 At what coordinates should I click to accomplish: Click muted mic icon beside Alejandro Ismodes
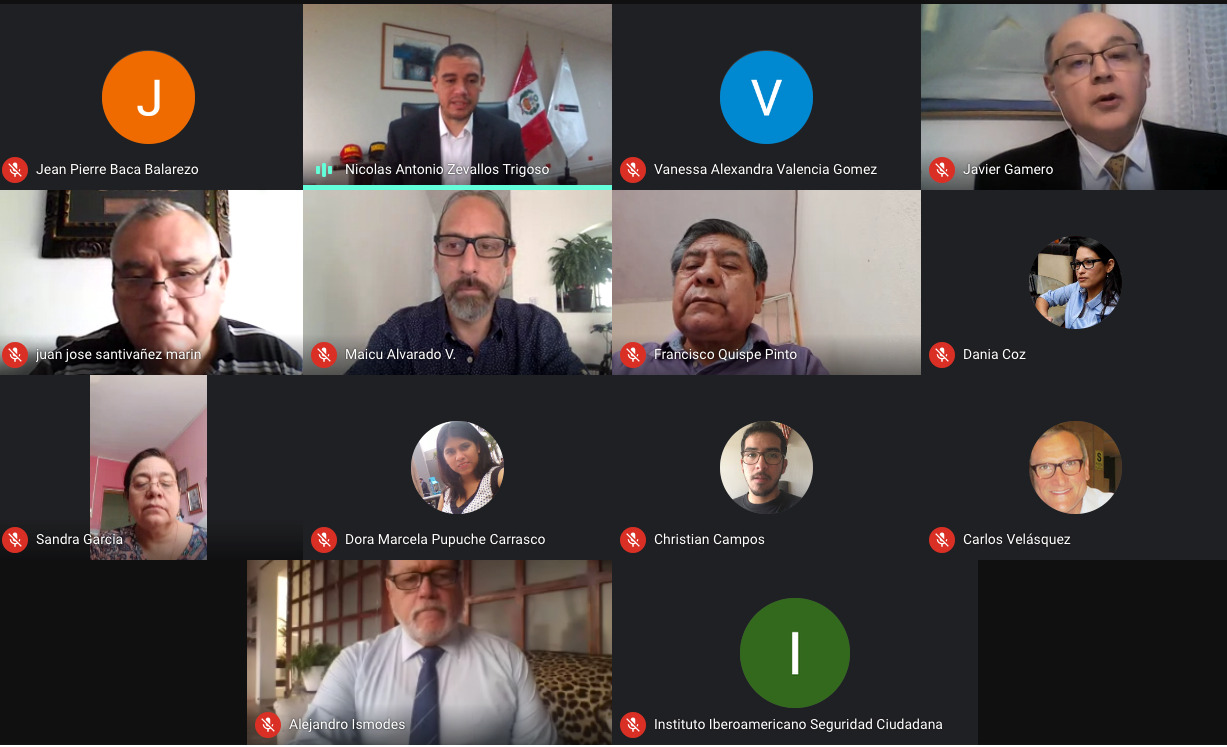(267, 724)
